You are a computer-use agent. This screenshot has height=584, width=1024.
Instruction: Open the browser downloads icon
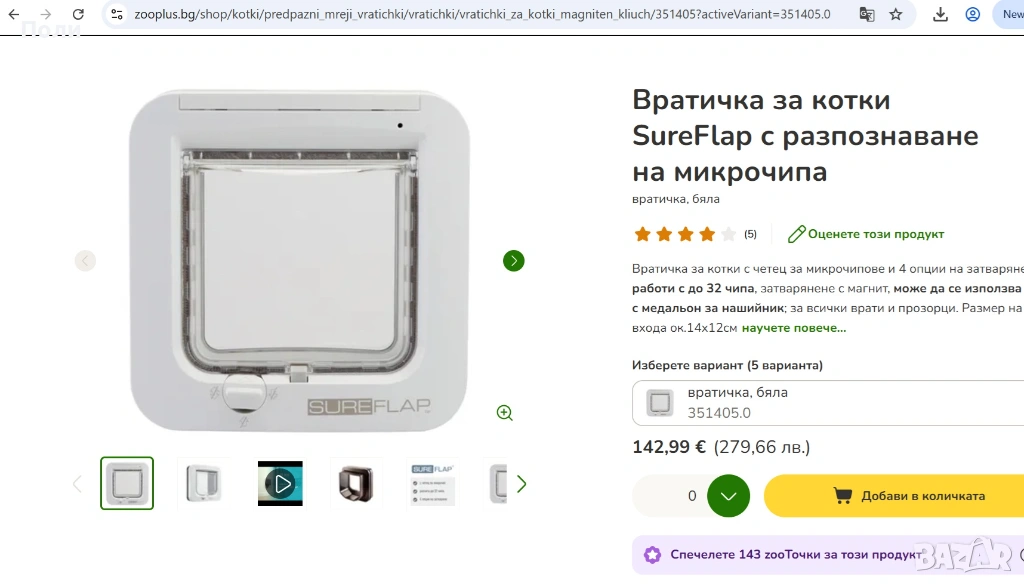pos(940,14)
